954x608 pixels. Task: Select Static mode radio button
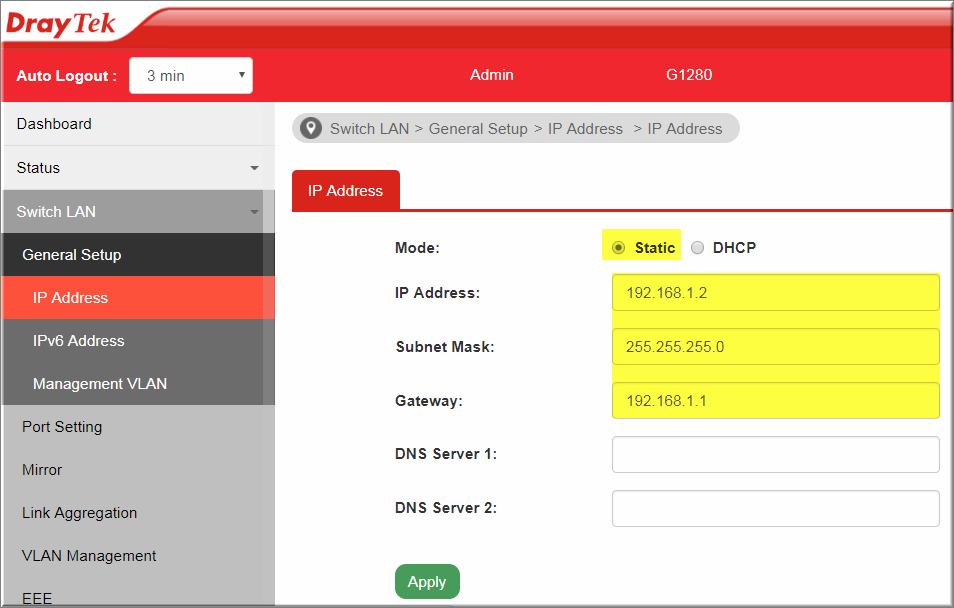(x=618, y=248)
